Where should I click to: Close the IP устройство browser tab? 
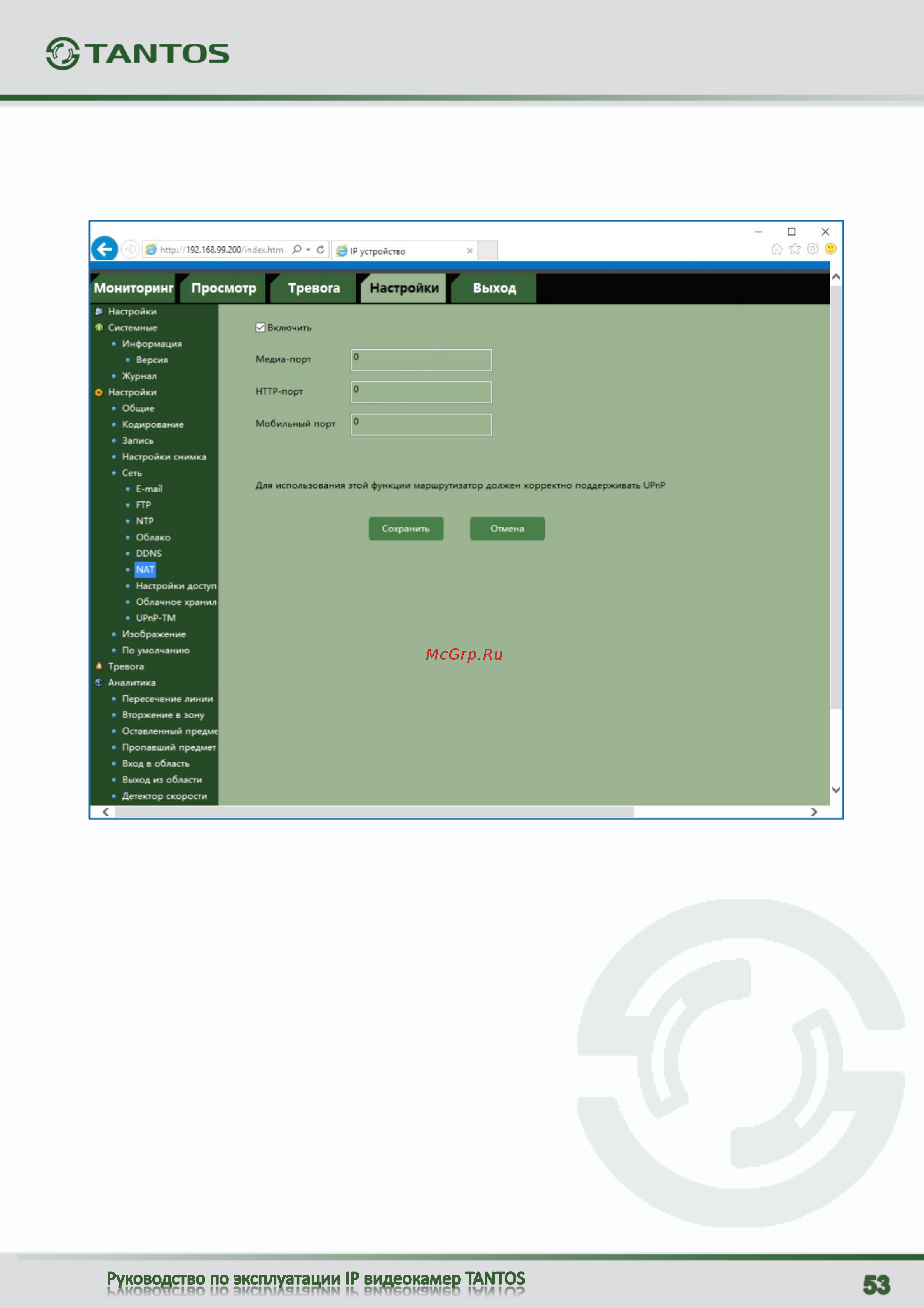point(470,251)
